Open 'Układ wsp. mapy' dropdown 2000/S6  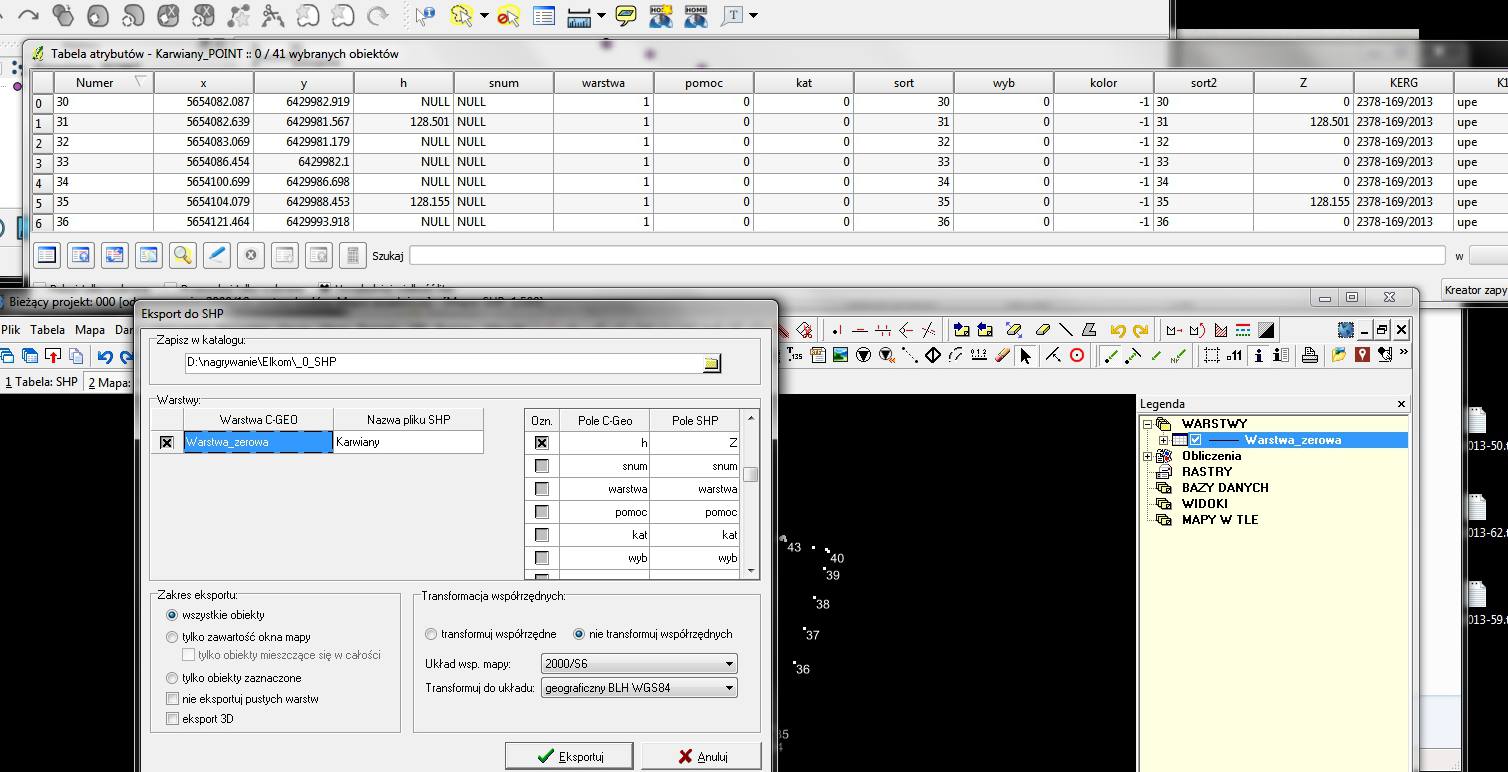click(x=639, y=663)
